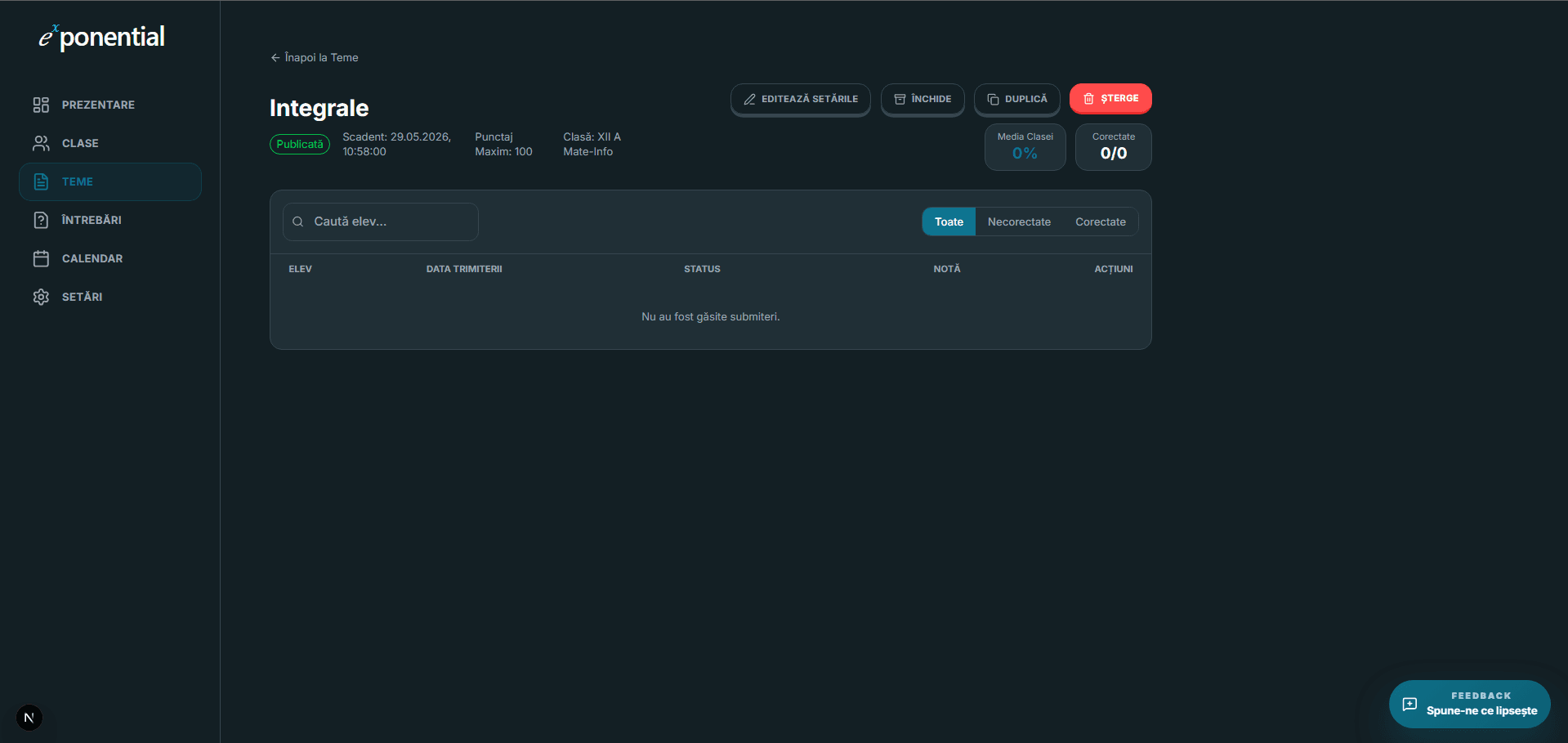
Task: Click the trash icon on Șterge
Action: [x=1088, y=99]
